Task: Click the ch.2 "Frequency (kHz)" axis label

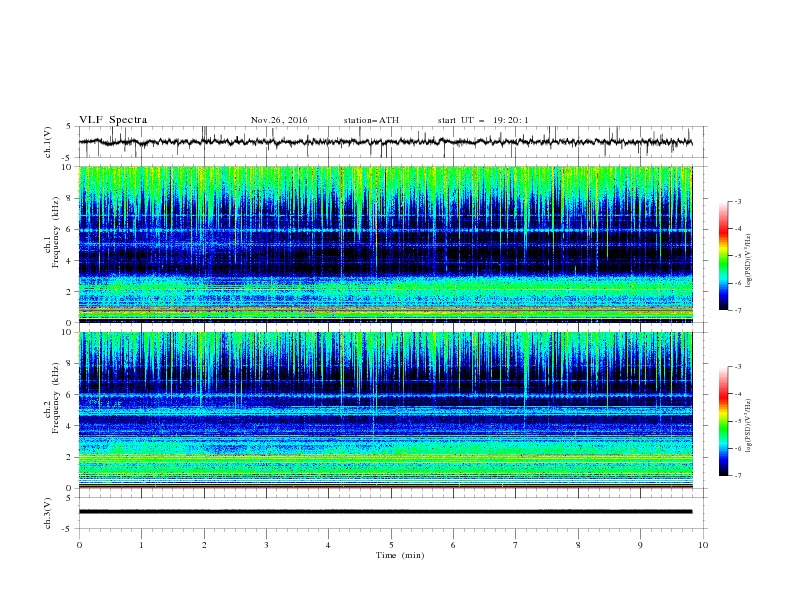Action: point(56,397)
